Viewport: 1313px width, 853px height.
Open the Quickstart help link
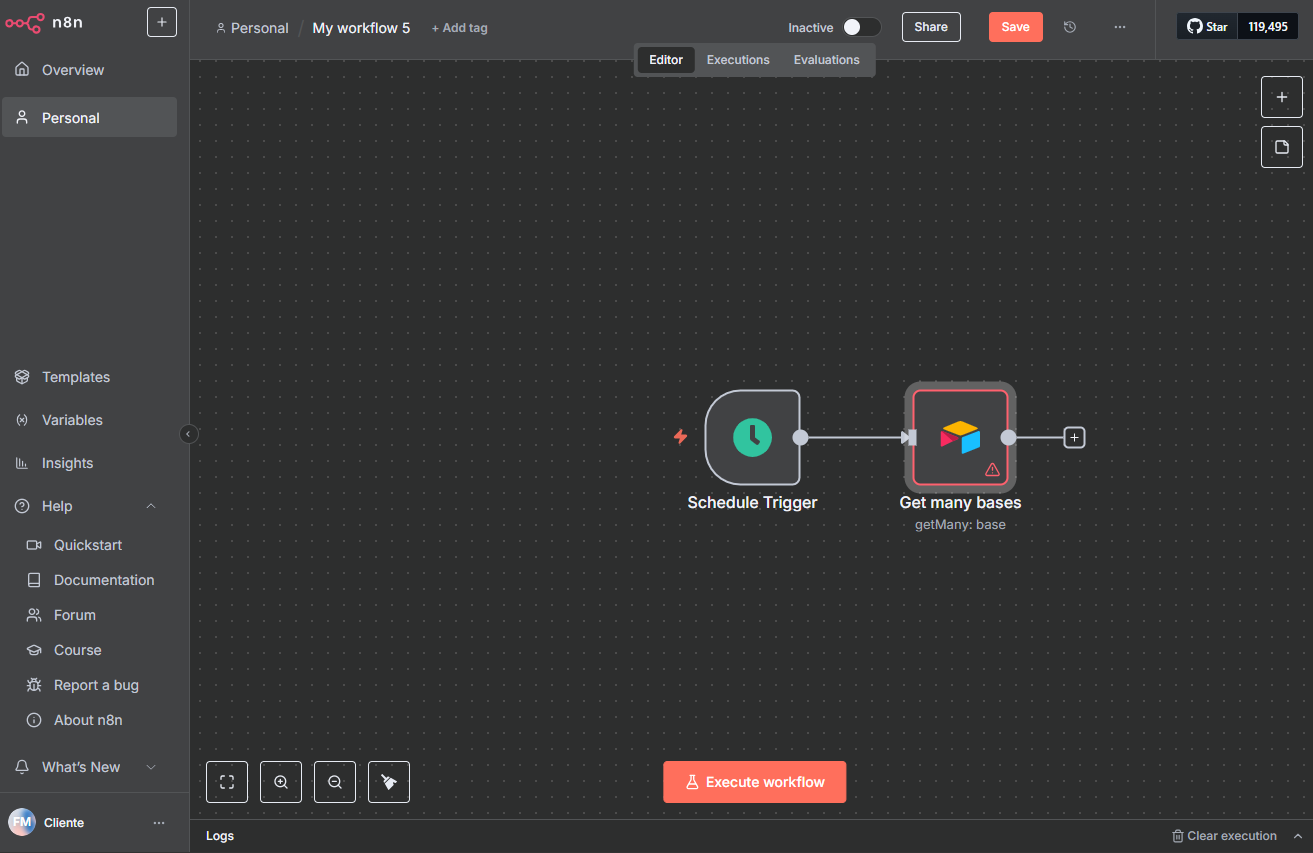pos(89,545)
